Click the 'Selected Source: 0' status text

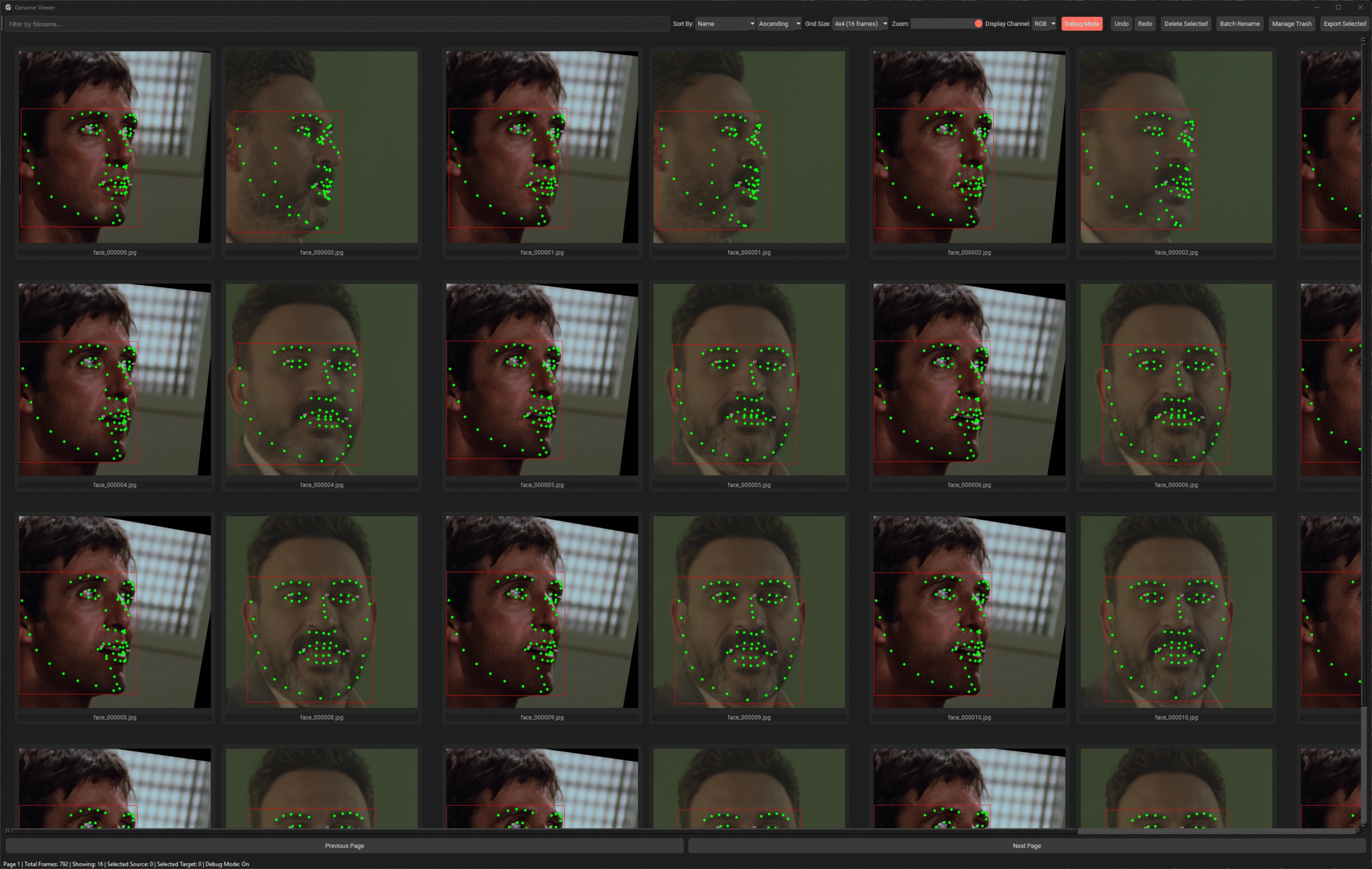130,864
